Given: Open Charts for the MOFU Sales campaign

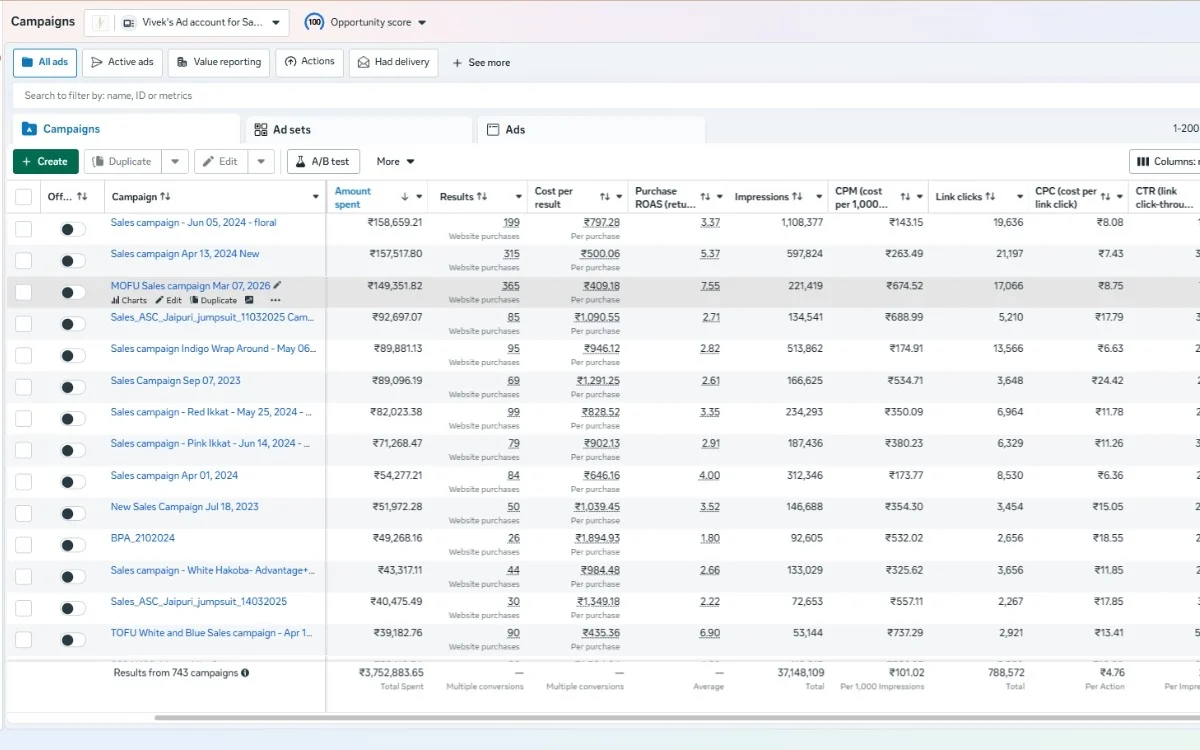Looking at the screenshot, I should 129,300.
